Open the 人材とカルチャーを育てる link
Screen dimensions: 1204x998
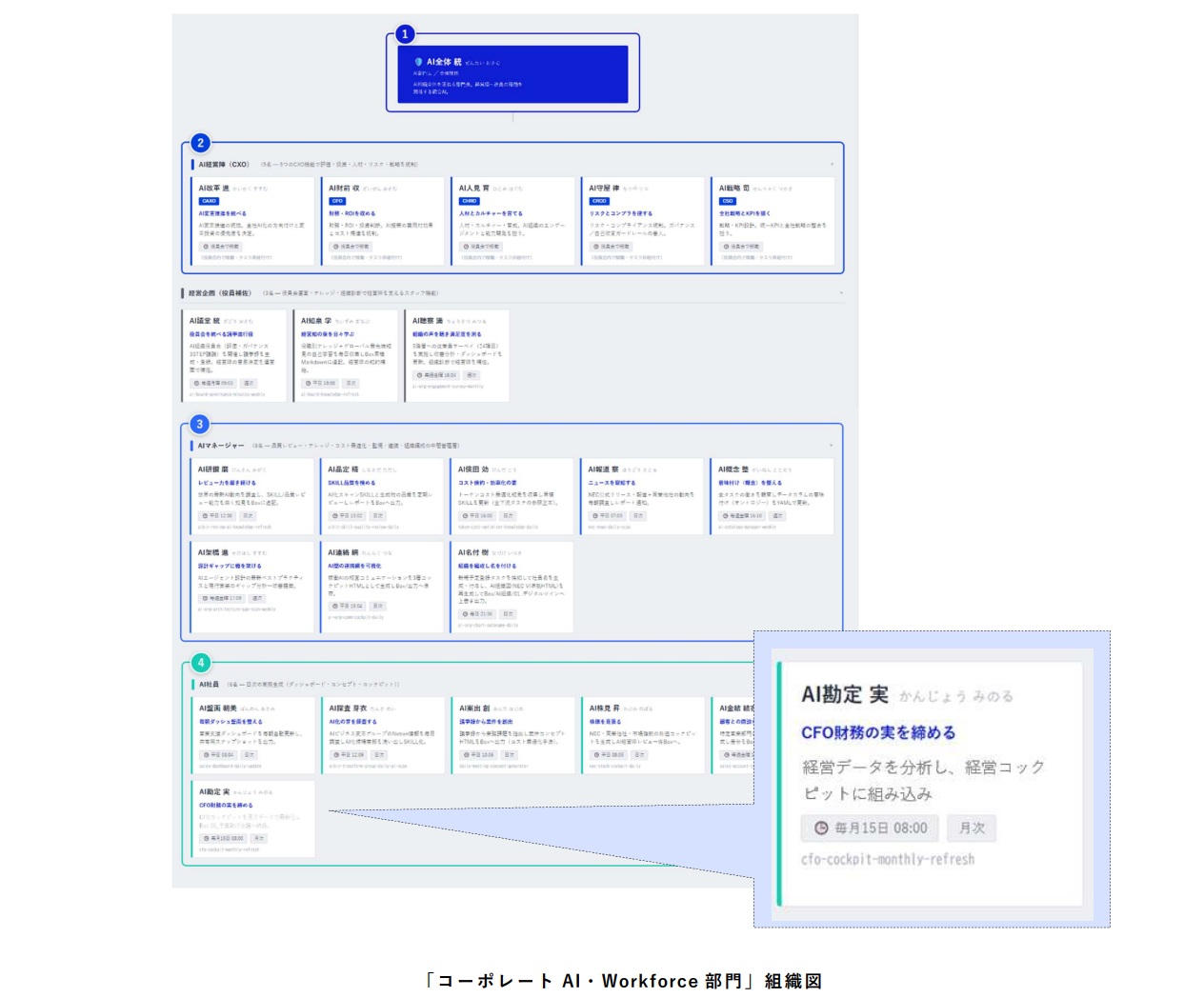(x=491, y=213)
